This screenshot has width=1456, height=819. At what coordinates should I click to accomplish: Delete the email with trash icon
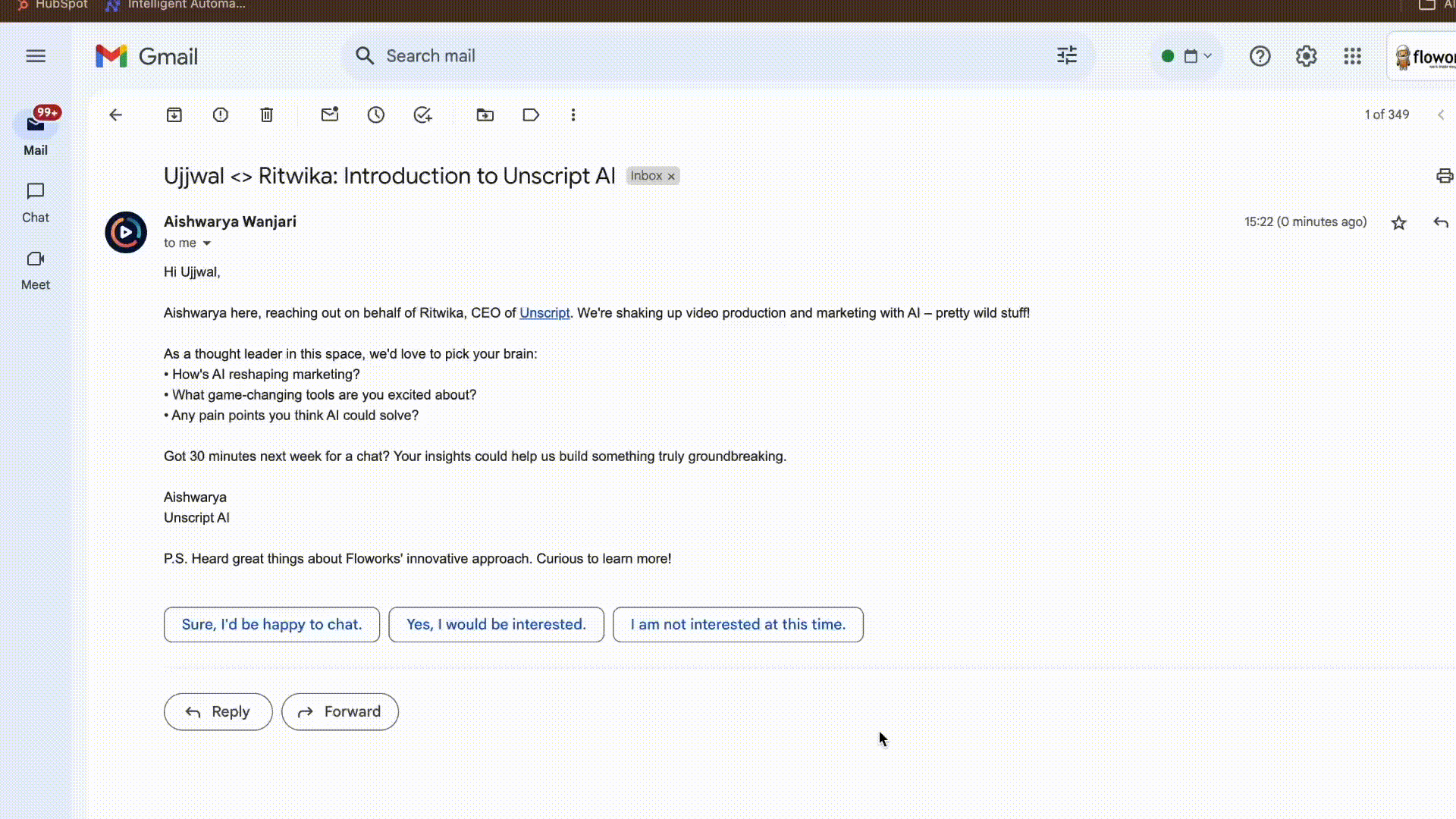coord(267,115)
